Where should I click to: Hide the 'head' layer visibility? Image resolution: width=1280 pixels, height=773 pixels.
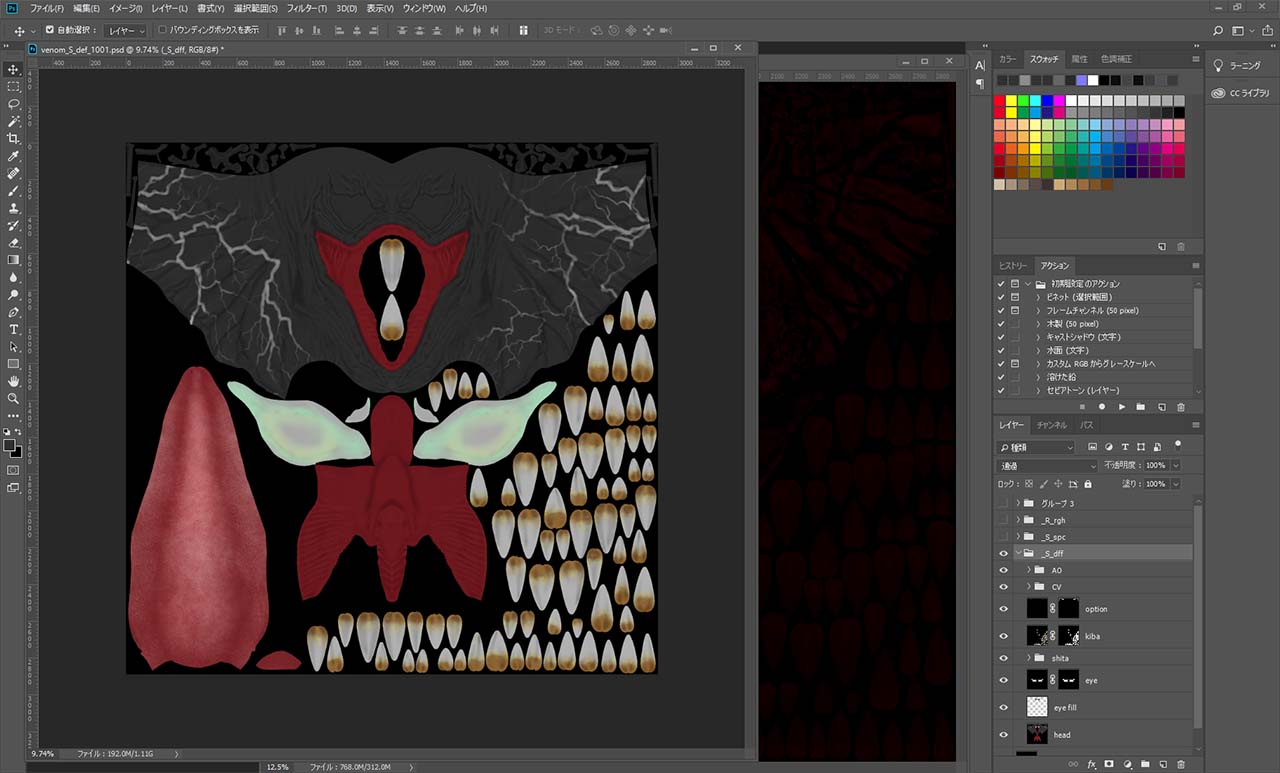1003,734
